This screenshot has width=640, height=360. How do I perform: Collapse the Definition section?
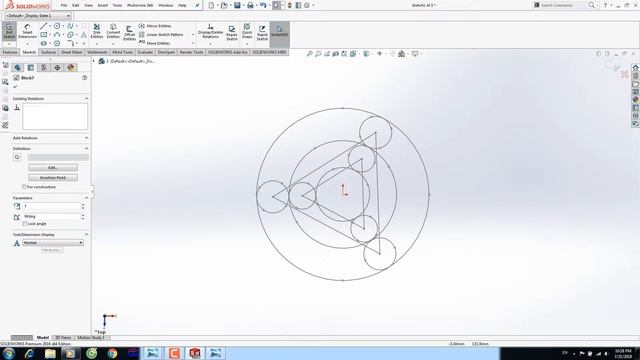tap(87, 149)
